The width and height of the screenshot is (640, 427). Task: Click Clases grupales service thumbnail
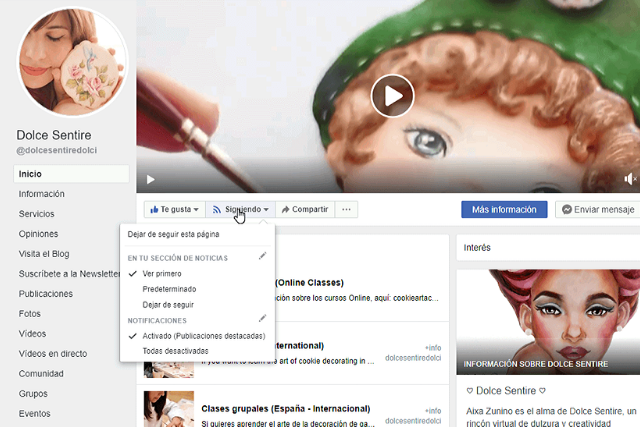[x=169, y=409]
